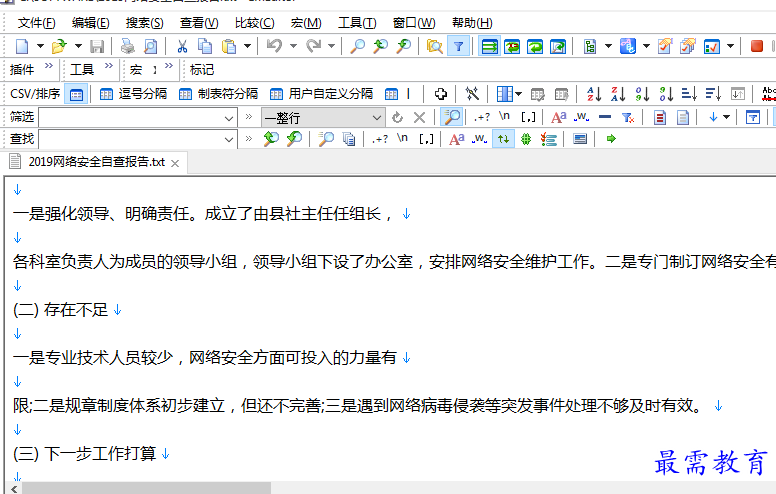Toggle the CSV normal mode table button
This screenshot has width=776, height=494.
click(76, 94)
